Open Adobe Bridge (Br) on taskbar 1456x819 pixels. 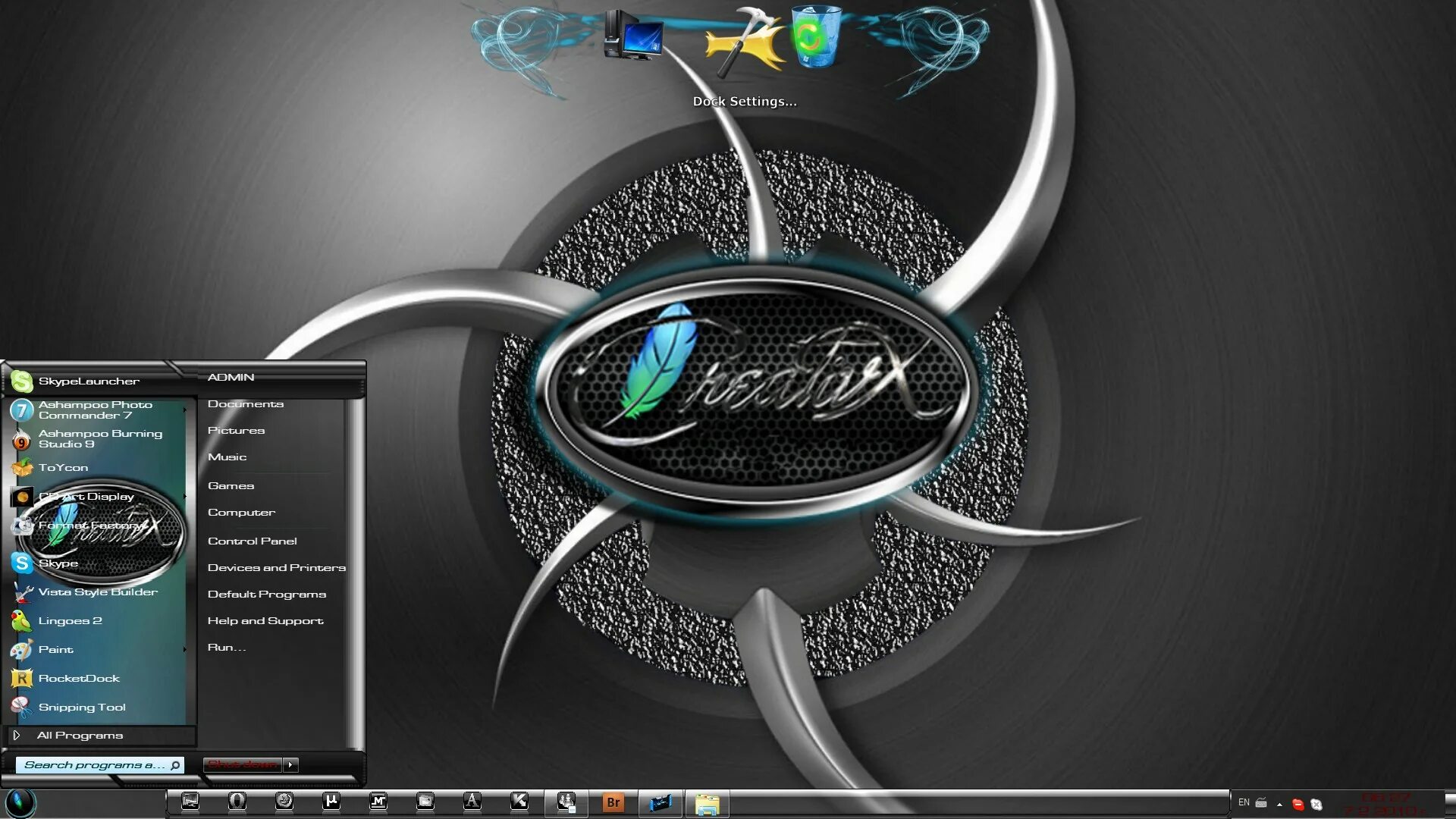(613, 802)
